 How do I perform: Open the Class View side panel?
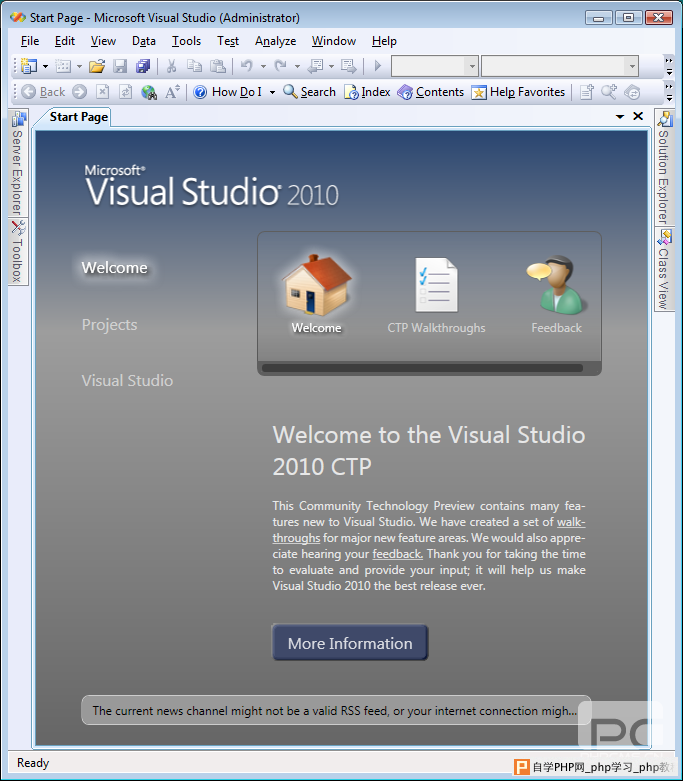[664, 269]
